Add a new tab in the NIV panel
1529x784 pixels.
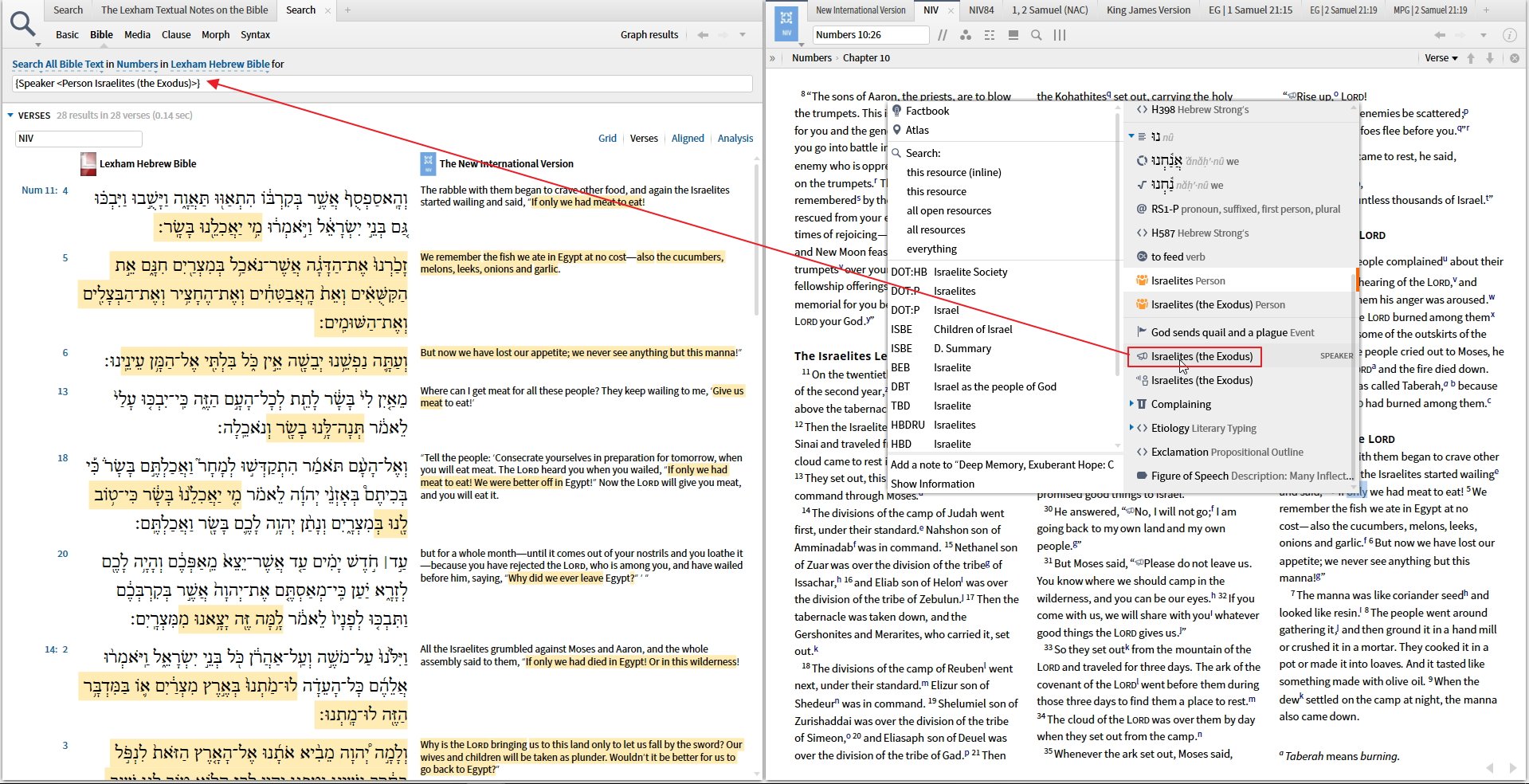pyautogui.click(x=1486, y=10)
